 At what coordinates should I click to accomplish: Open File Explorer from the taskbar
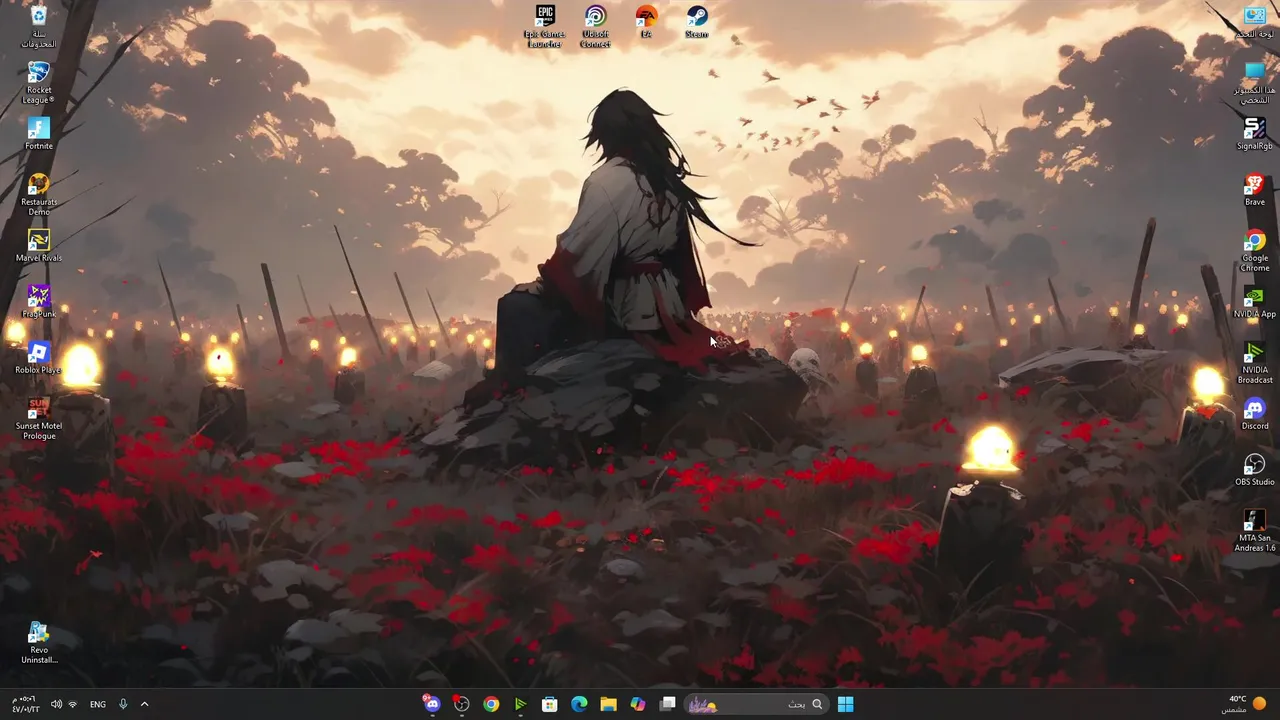(608, 704)
